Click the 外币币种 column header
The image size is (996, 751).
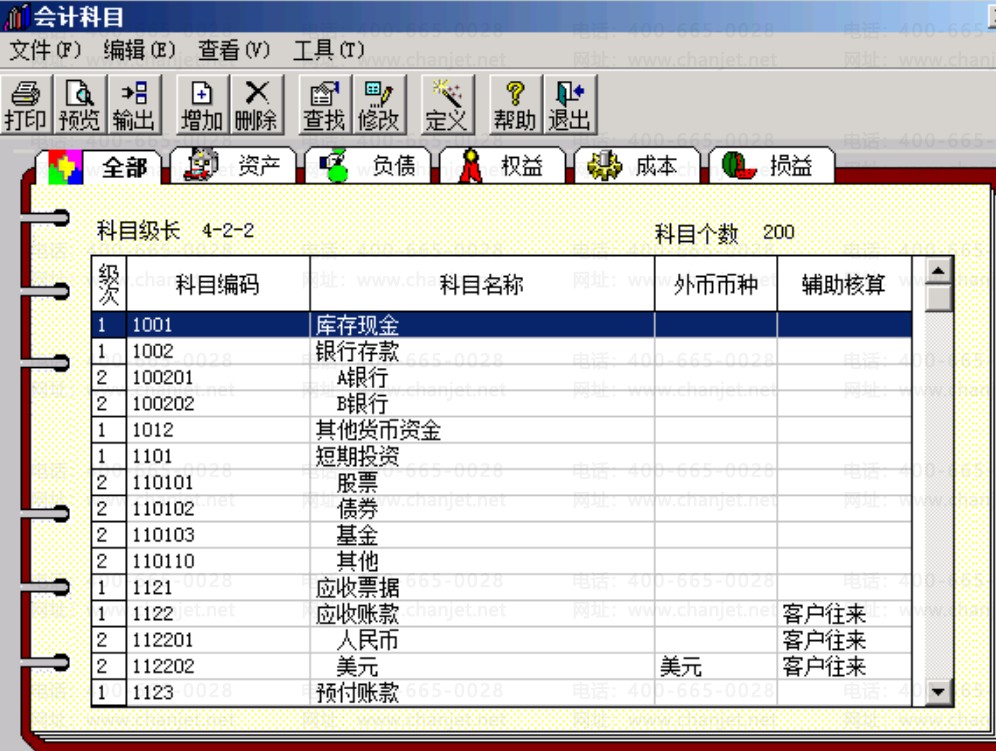point(716,284)
